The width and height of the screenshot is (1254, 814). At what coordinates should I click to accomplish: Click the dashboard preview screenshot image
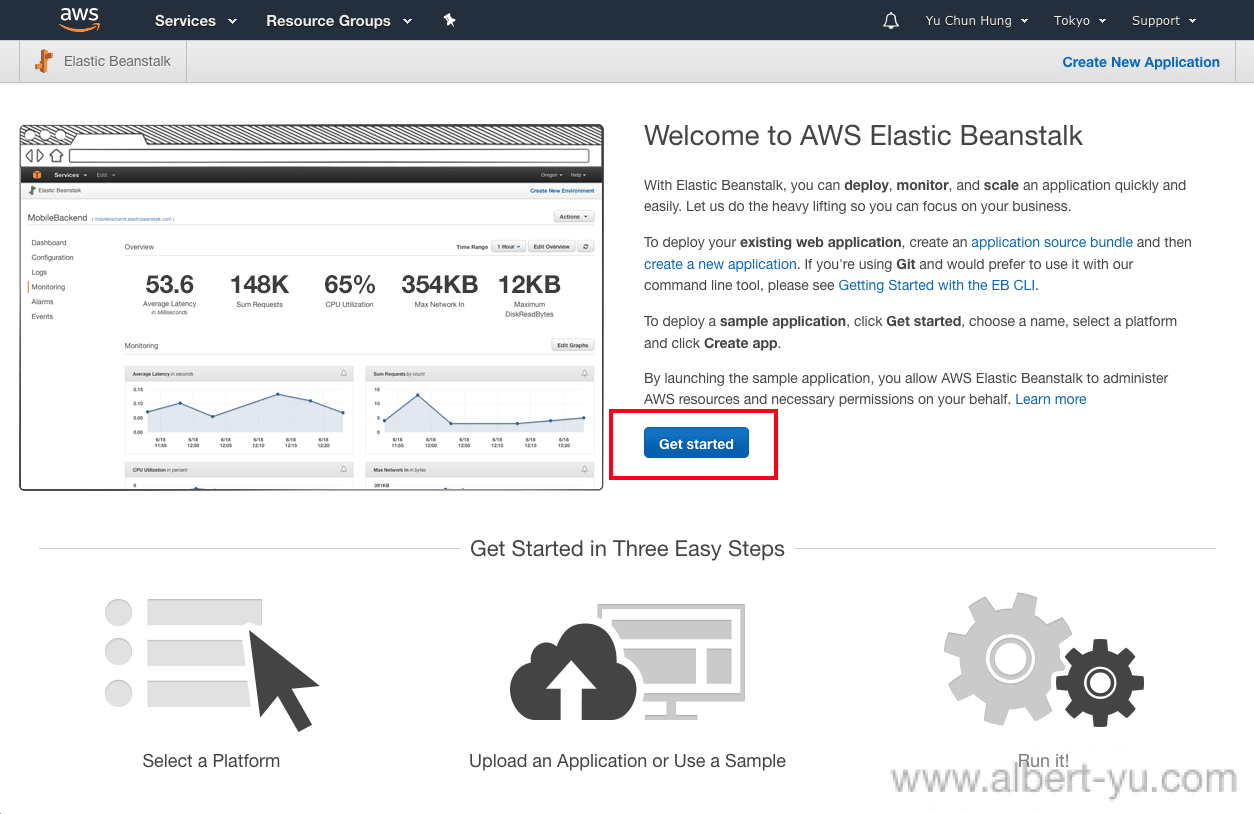pyautogui.click(x=311, y=307)
